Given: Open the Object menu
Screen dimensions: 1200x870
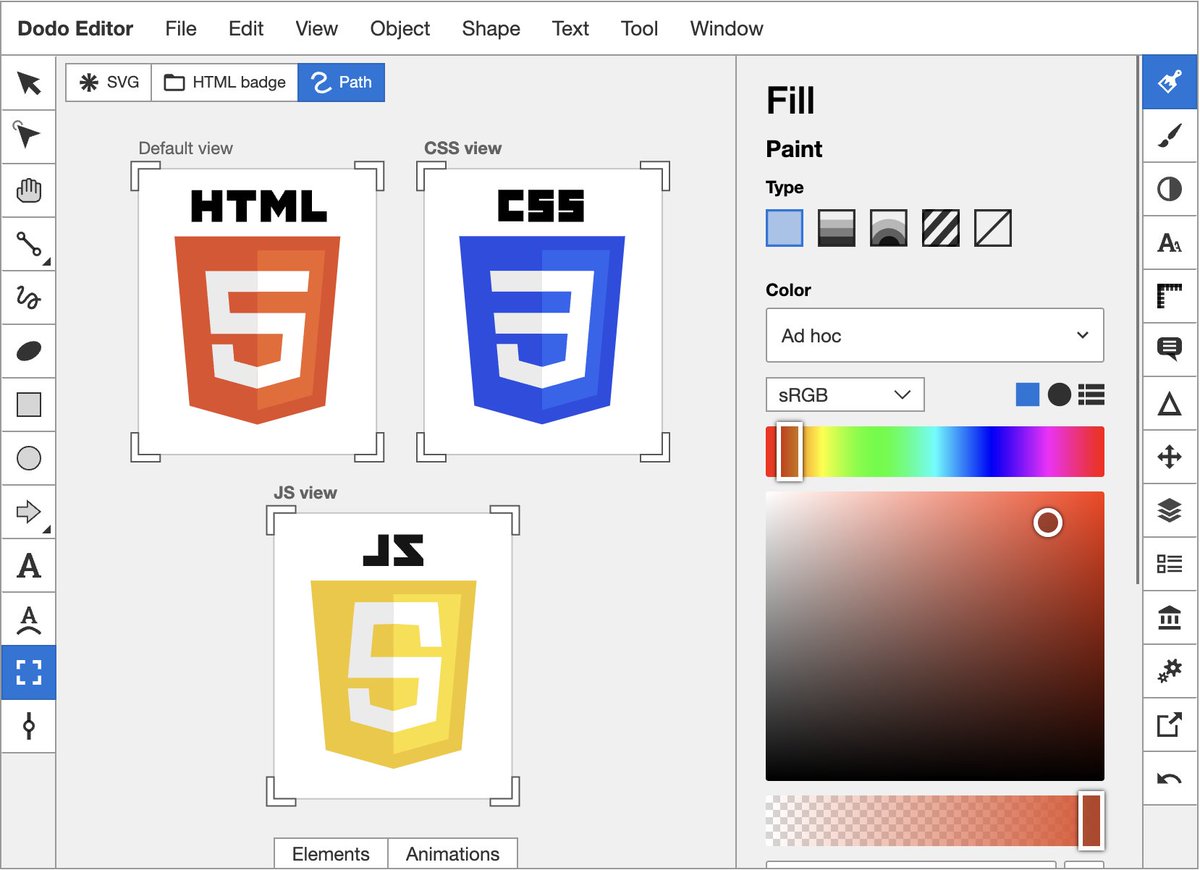Looking at the screenshot, I should 400,28.
